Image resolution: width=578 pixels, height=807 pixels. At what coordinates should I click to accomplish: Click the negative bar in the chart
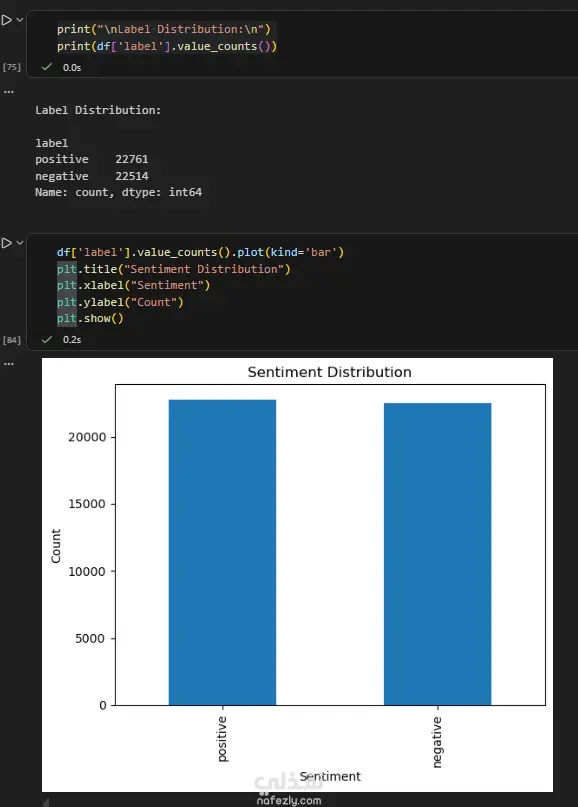pos(437,554)
